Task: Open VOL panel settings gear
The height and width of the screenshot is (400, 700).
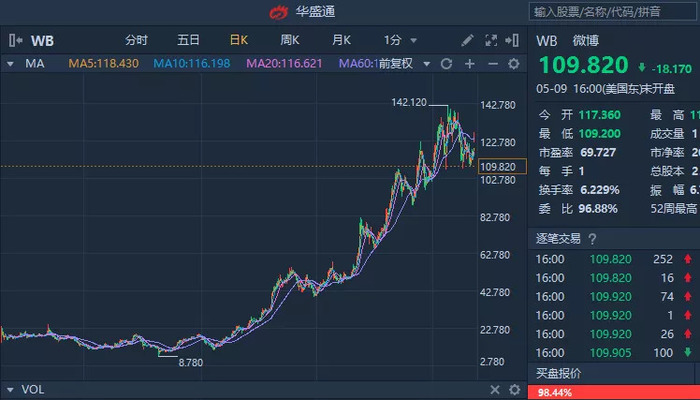Action: tap(514, 389)
